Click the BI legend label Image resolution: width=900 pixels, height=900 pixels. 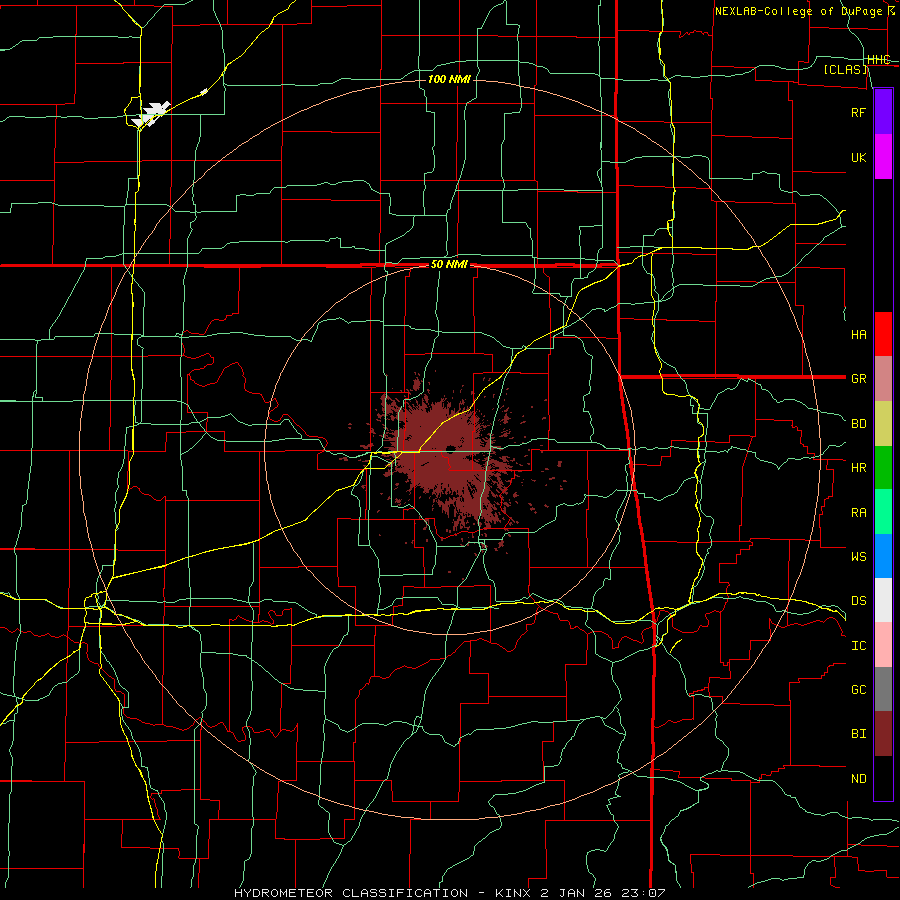click(858, 734)
